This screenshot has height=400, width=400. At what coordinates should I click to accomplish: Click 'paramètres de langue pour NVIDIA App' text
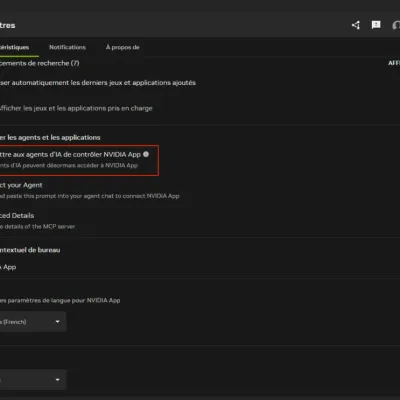coord(64,300)
